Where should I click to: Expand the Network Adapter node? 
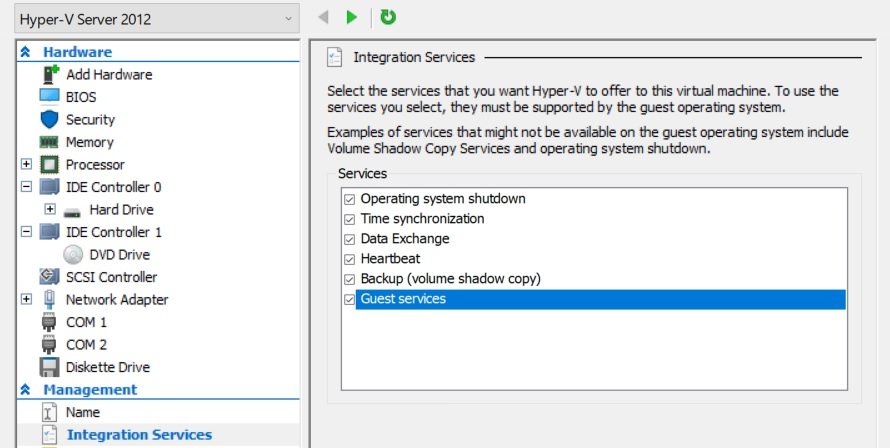click(x=26, y=300)
